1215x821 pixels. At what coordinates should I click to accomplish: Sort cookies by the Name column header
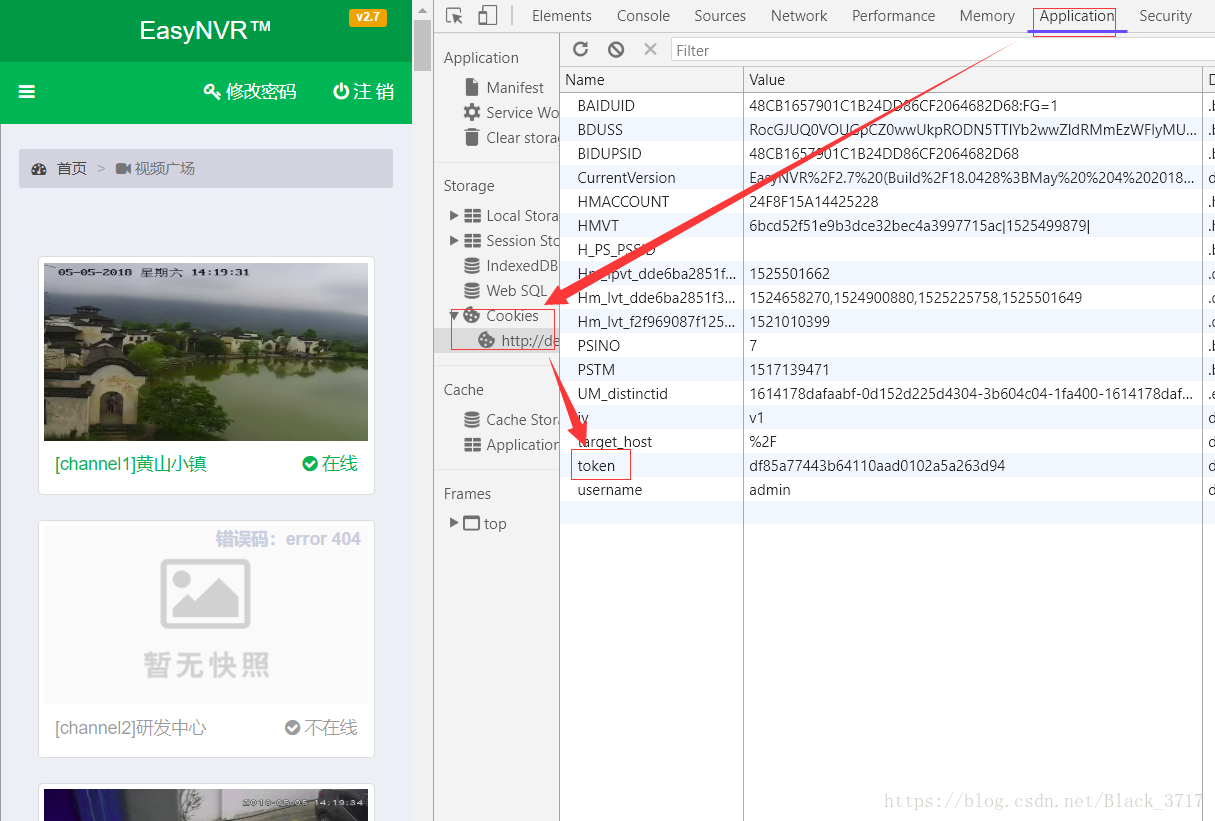tap(652, 80)
